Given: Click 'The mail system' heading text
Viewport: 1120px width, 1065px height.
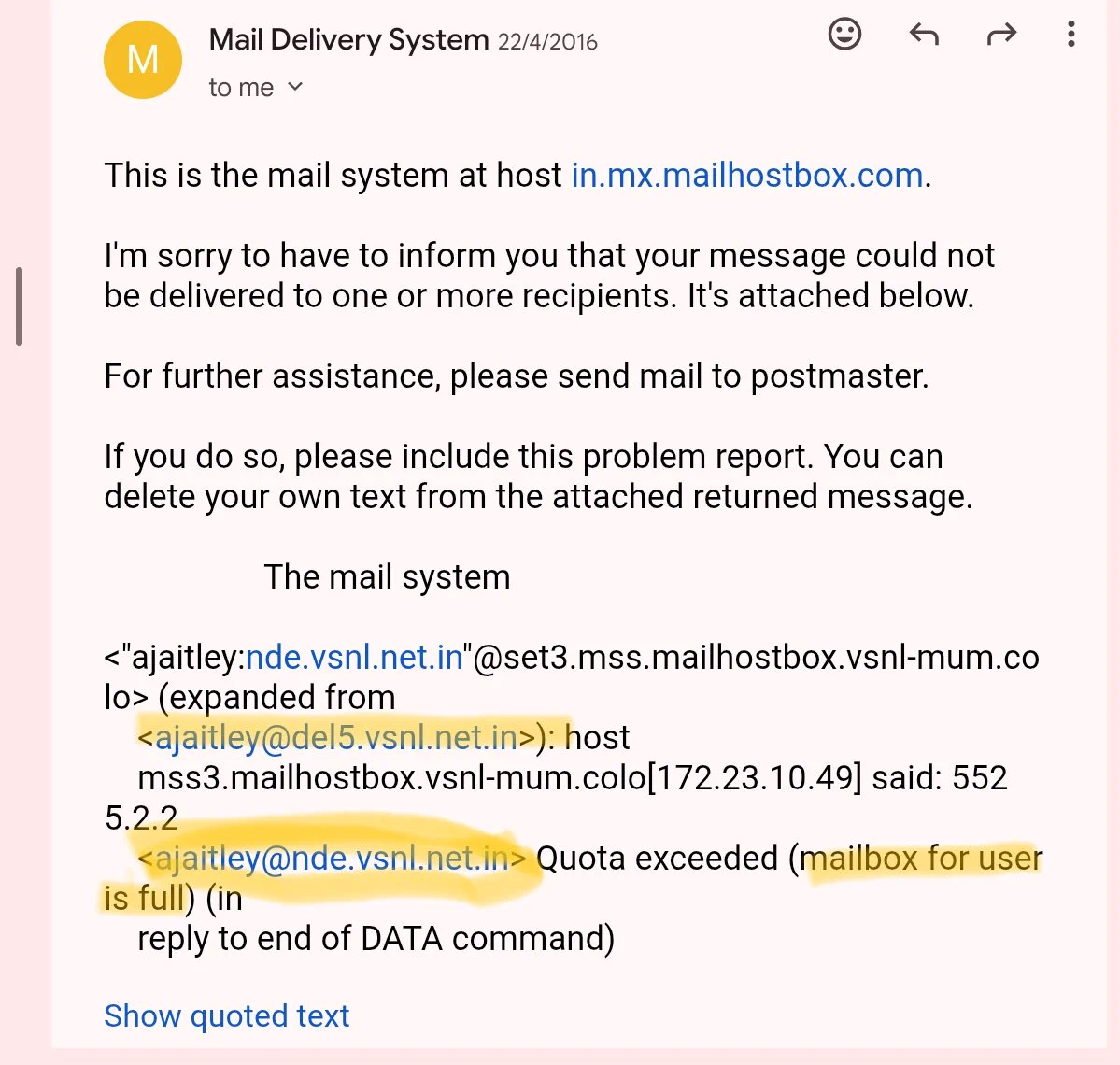Looking at the screenshot, I should pos(387,577).
